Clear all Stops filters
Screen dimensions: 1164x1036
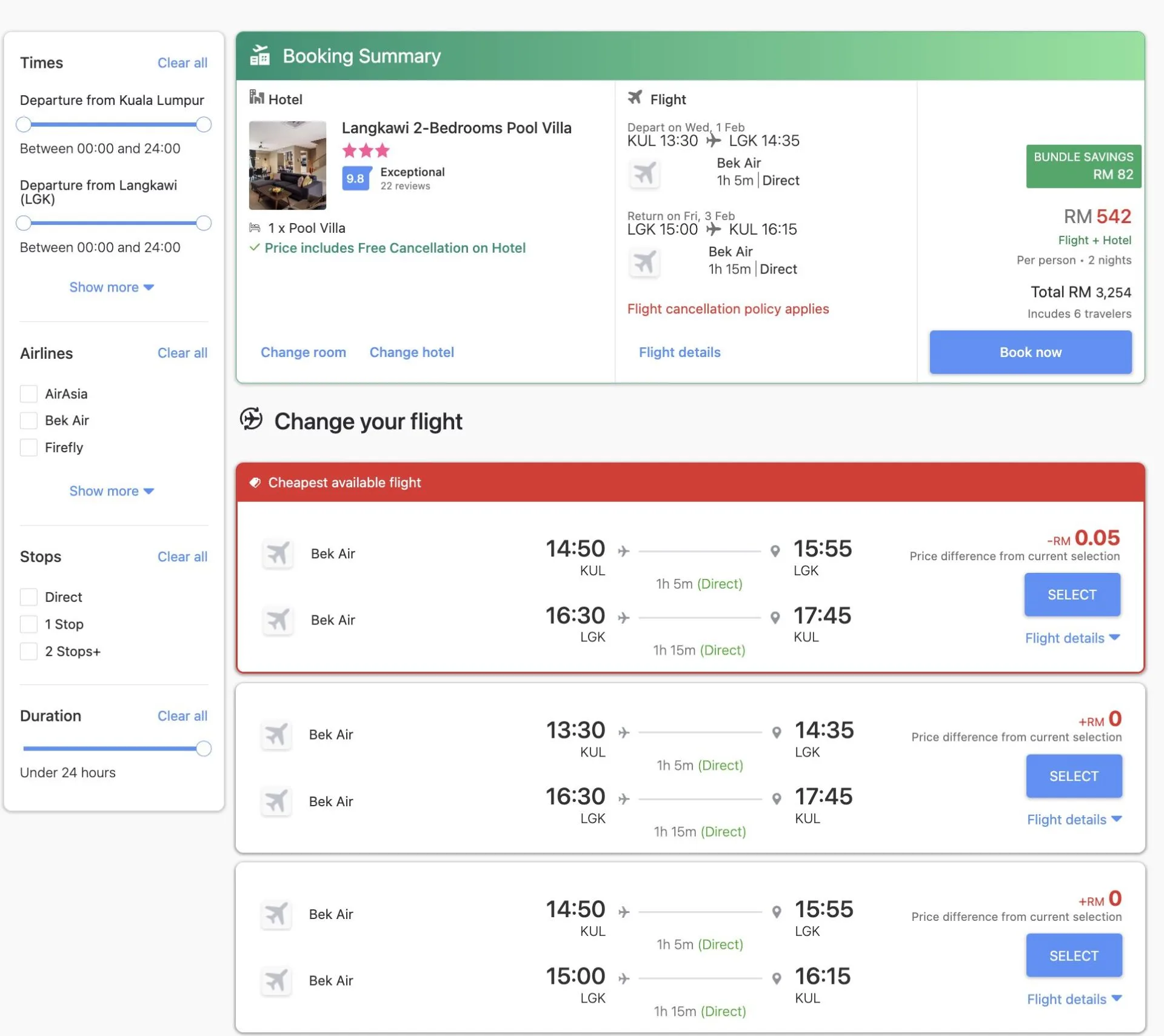tap(182, 556)
